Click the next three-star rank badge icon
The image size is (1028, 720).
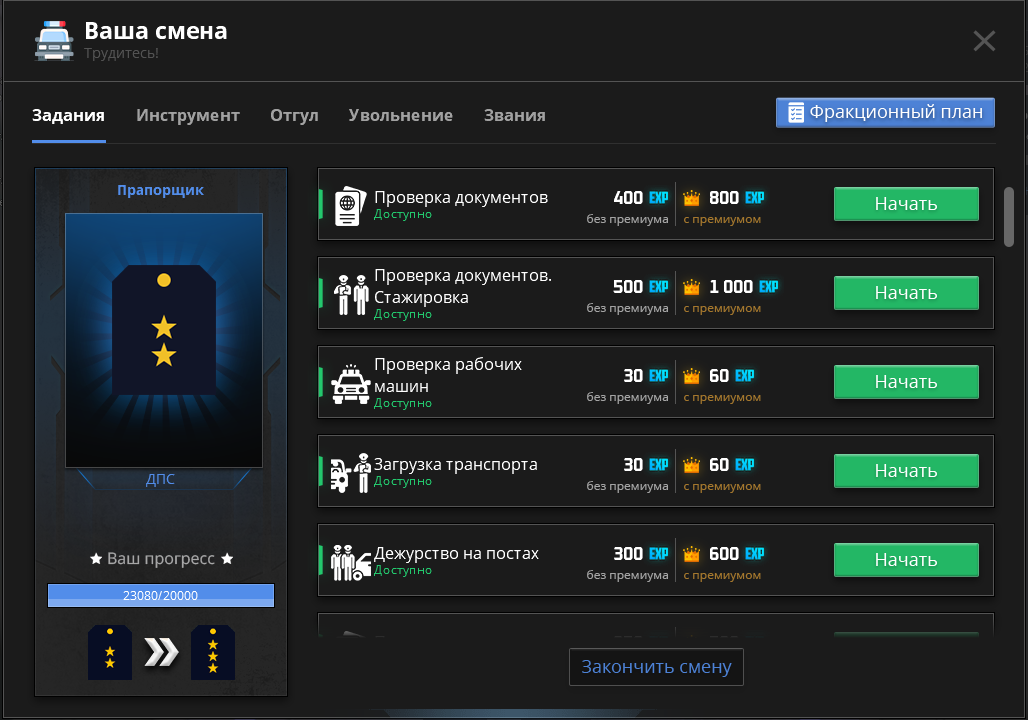click(x=213, y=653)
